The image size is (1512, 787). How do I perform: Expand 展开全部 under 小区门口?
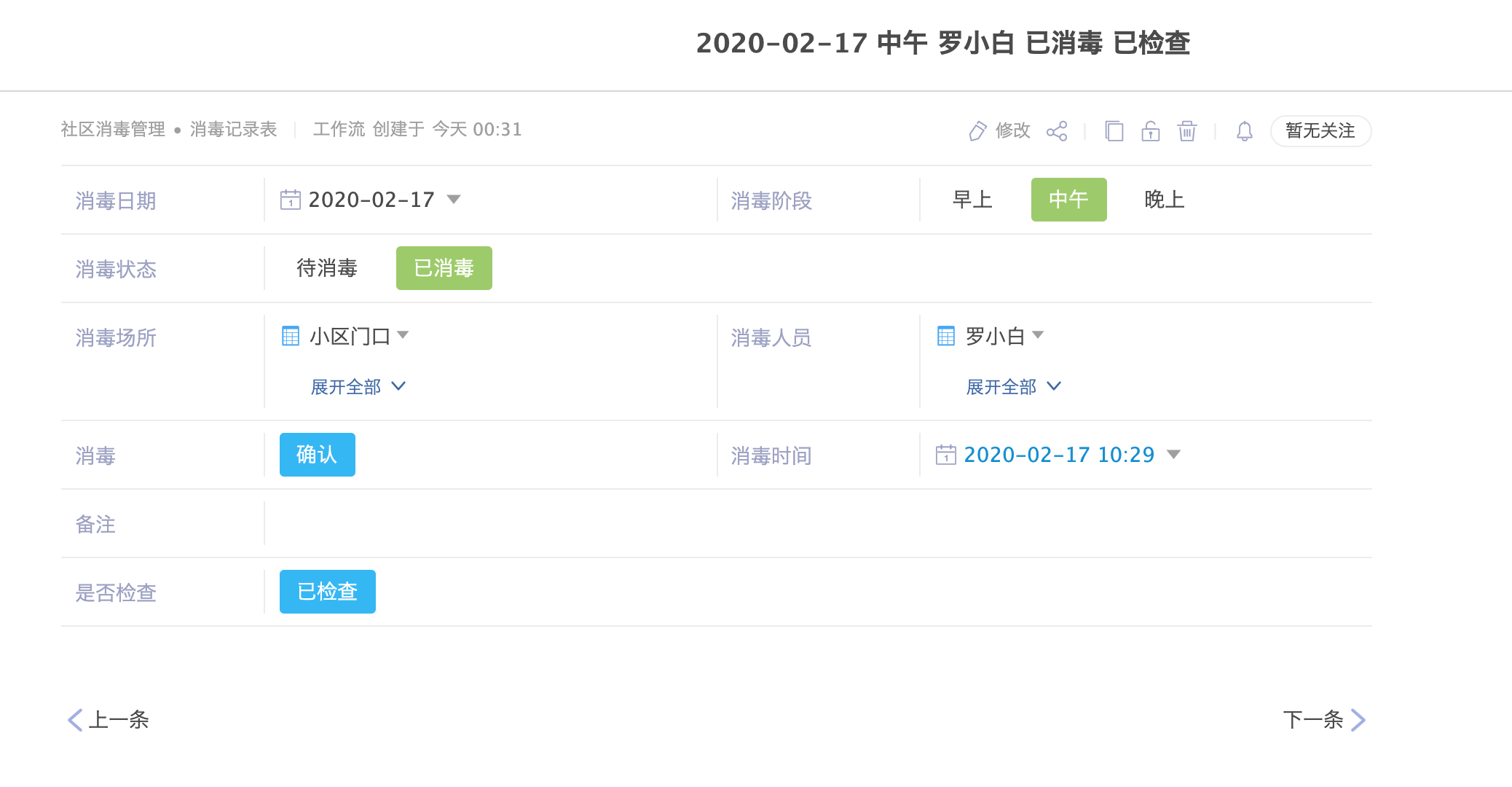(x=358, y=387)
